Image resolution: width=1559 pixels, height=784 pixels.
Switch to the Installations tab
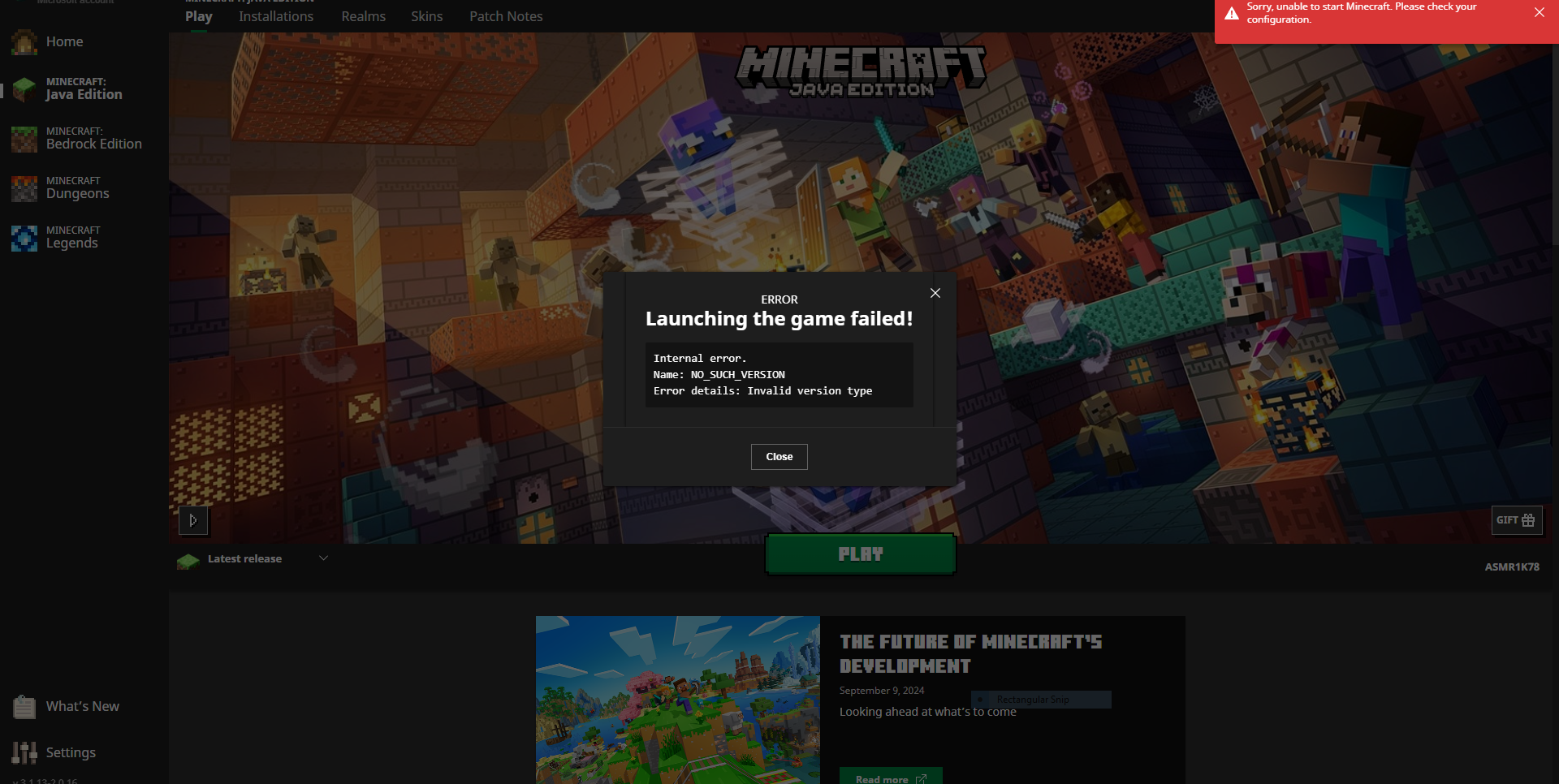click(x=276, y=16)
